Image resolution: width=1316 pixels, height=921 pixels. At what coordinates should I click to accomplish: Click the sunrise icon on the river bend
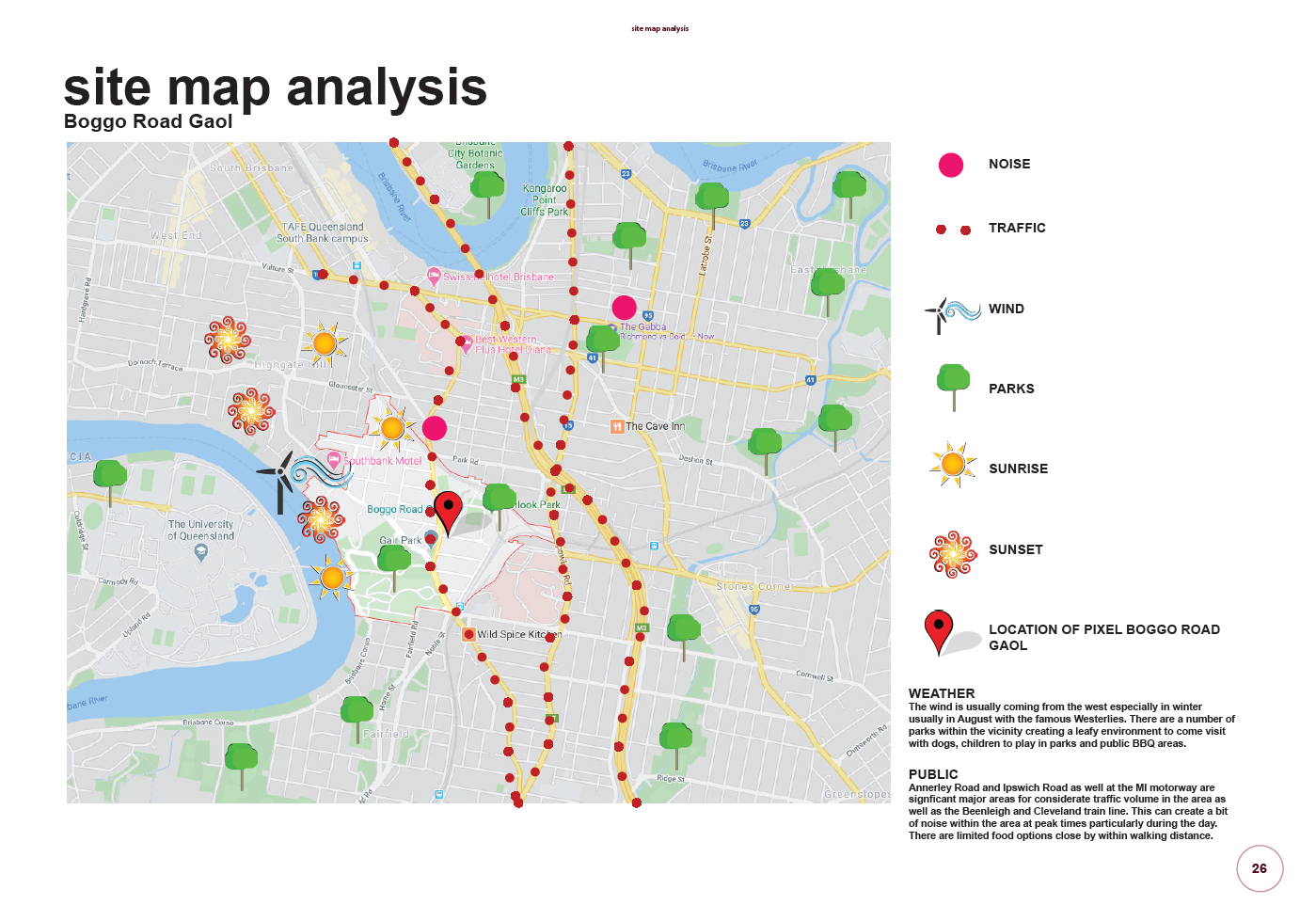[331, 578]
